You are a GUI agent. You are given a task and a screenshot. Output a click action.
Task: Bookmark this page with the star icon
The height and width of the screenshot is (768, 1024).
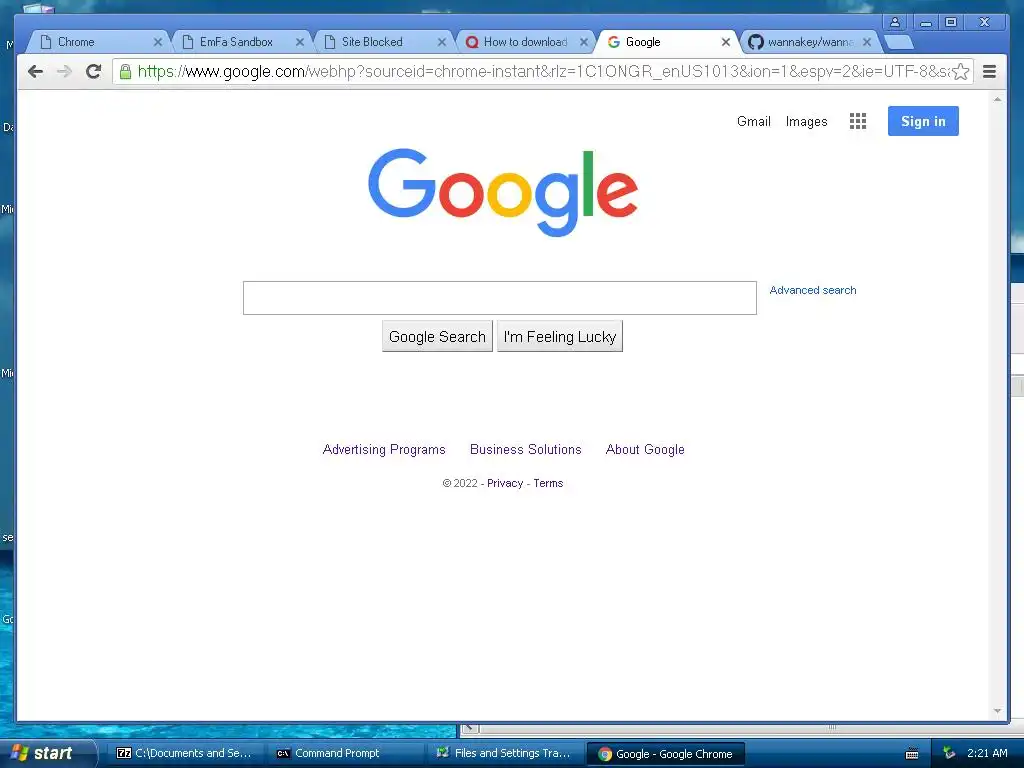[x=961, y=71]
